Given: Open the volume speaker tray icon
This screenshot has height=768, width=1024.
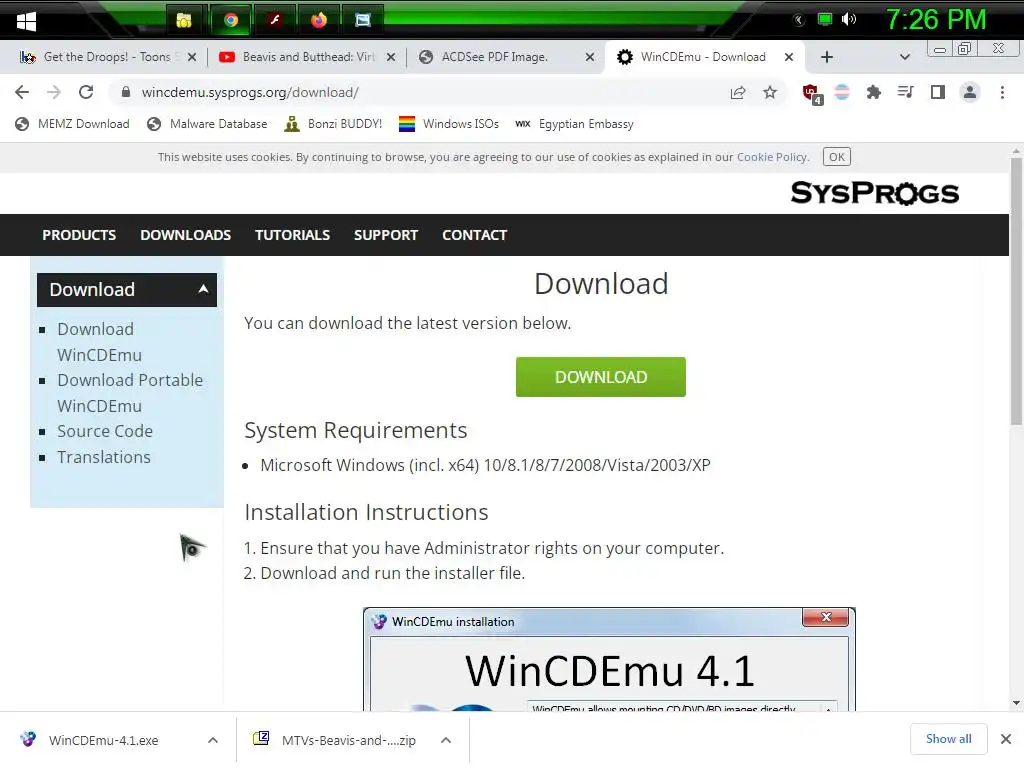Looking at the screenshot, I should 848,20.
